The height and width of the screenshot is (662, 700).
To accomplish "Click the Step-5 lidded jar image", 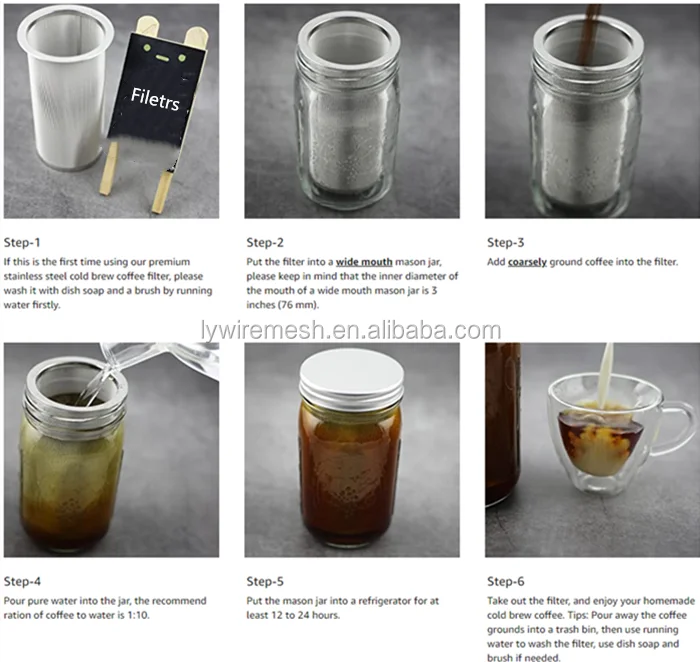I will point(352,450).
